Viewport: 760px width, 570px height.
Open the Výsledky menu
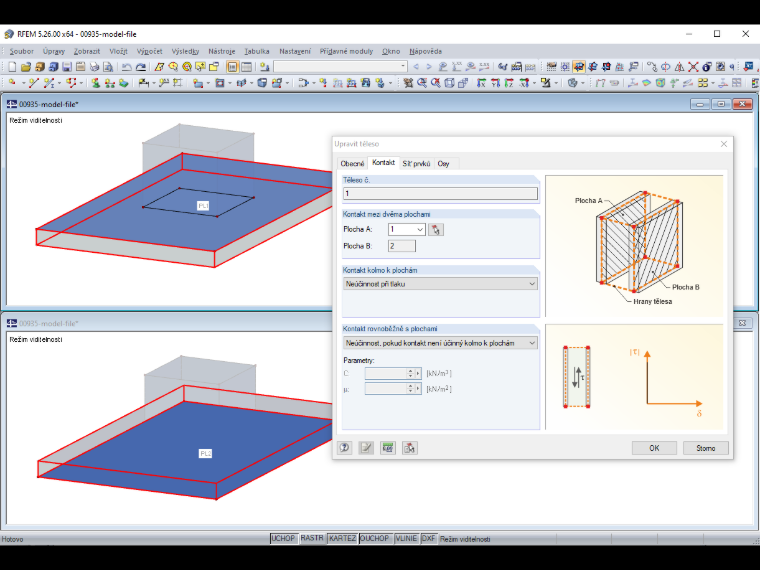click(x=185, y=51)
